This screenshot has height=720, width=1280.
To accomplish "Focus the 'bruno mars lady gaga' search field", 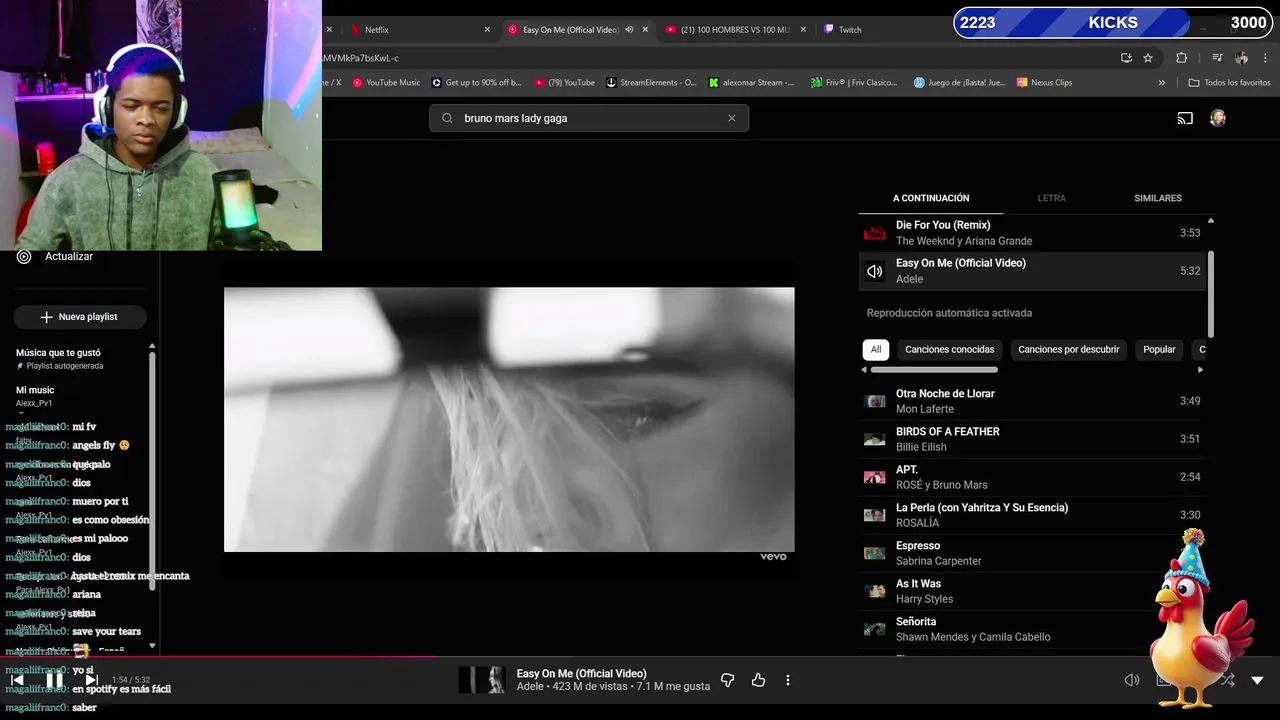I will tap(590, 118).
